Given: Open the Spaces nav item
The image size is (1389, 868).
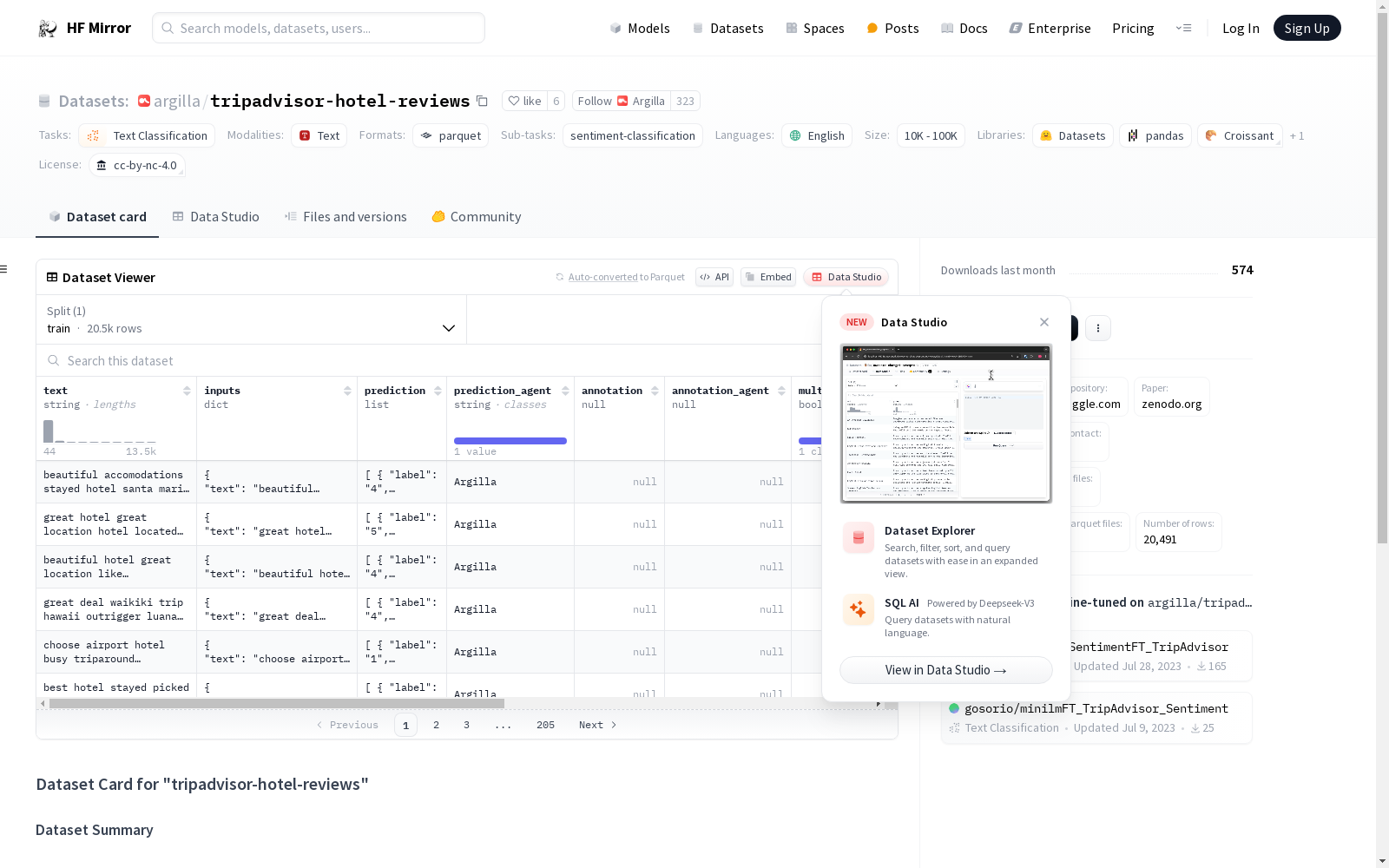Looking at the screenshot, I should 815,29.
